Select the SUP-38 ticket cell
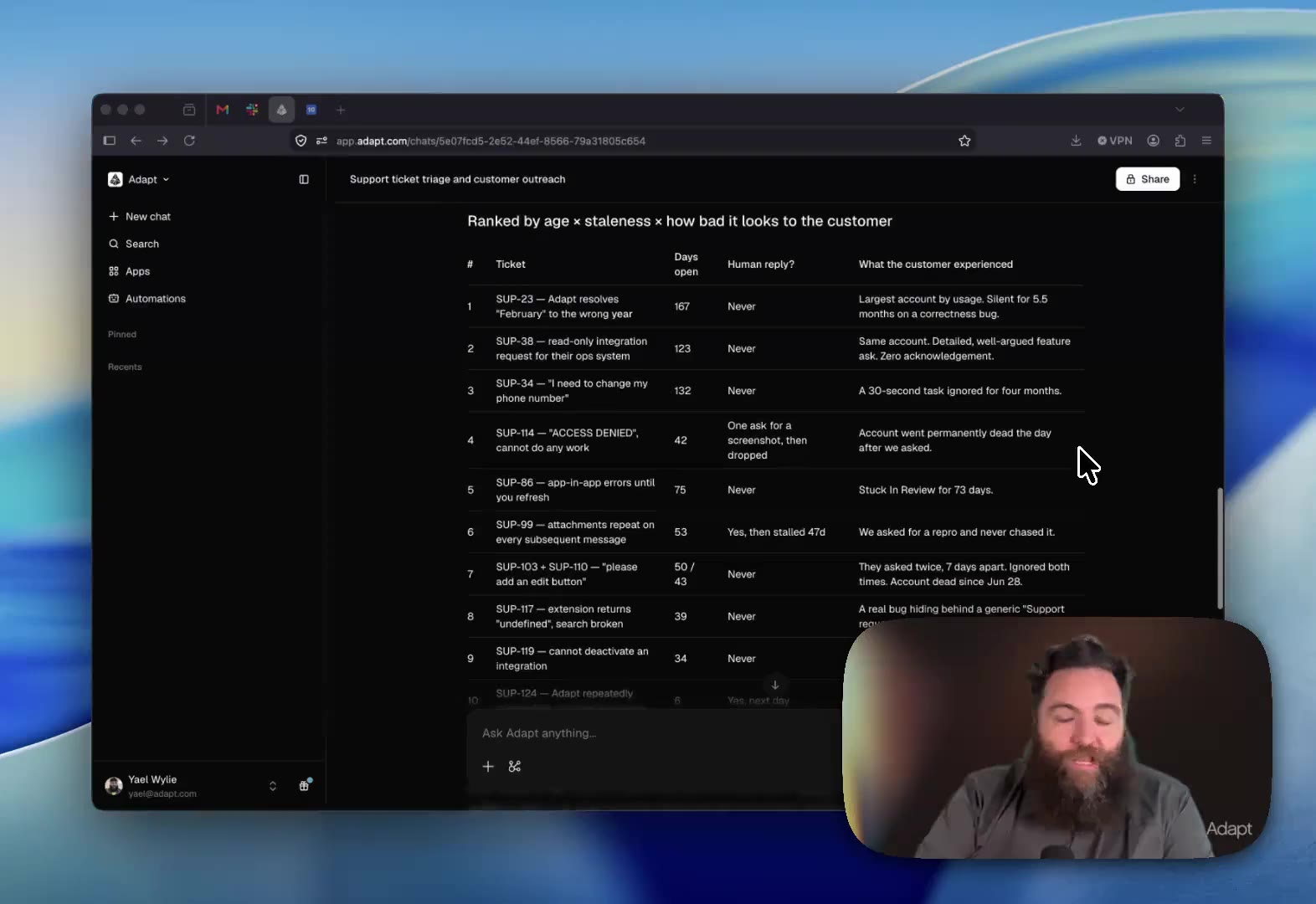The width and height of the screenshot is (1316, 904). coord(571,348)
